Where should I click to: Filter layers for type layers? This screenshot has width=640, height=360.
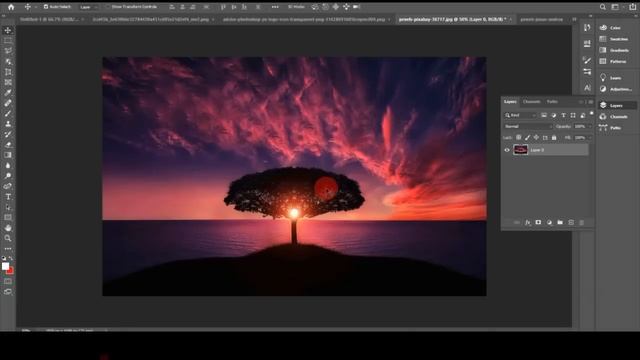pos(563,116)
